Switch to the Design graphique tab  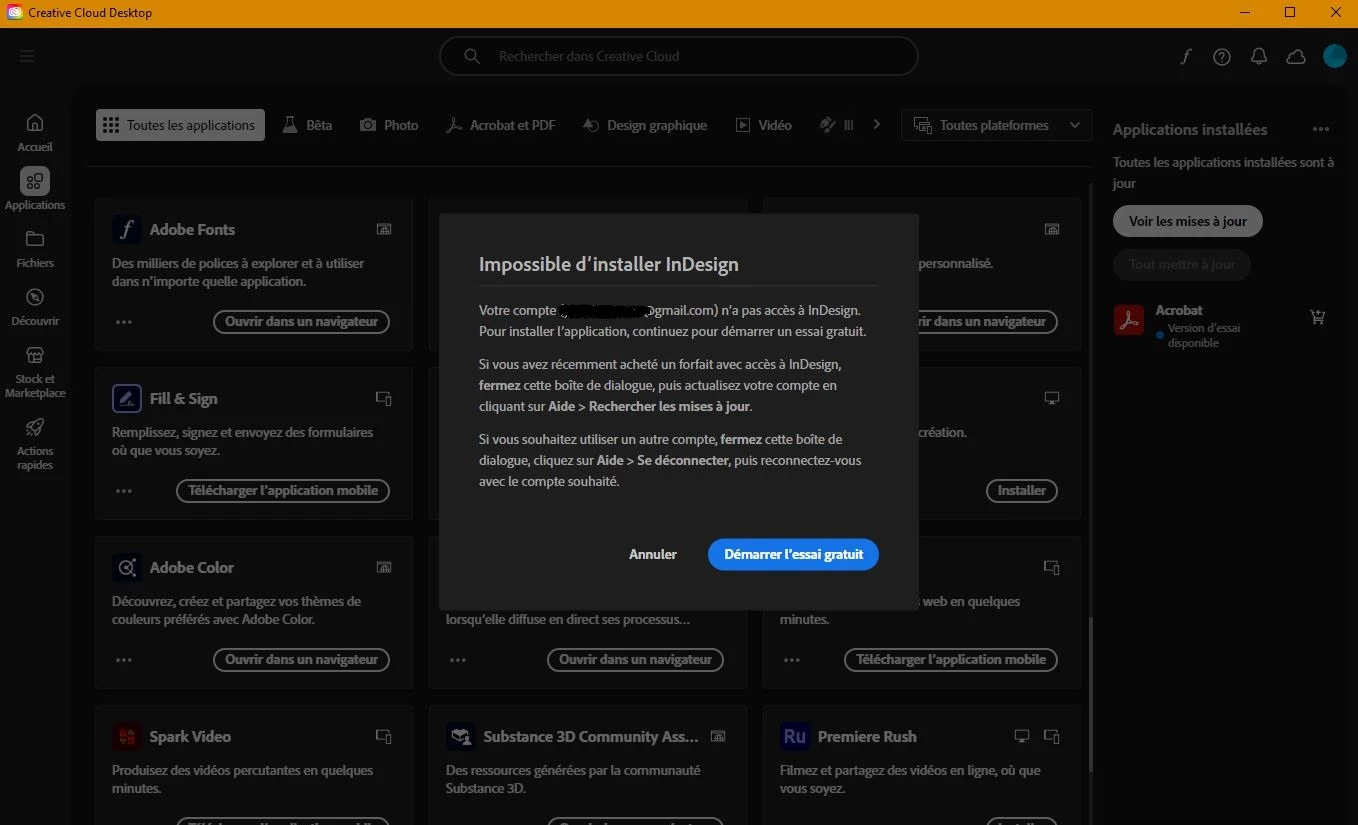[x=644, y=125]
